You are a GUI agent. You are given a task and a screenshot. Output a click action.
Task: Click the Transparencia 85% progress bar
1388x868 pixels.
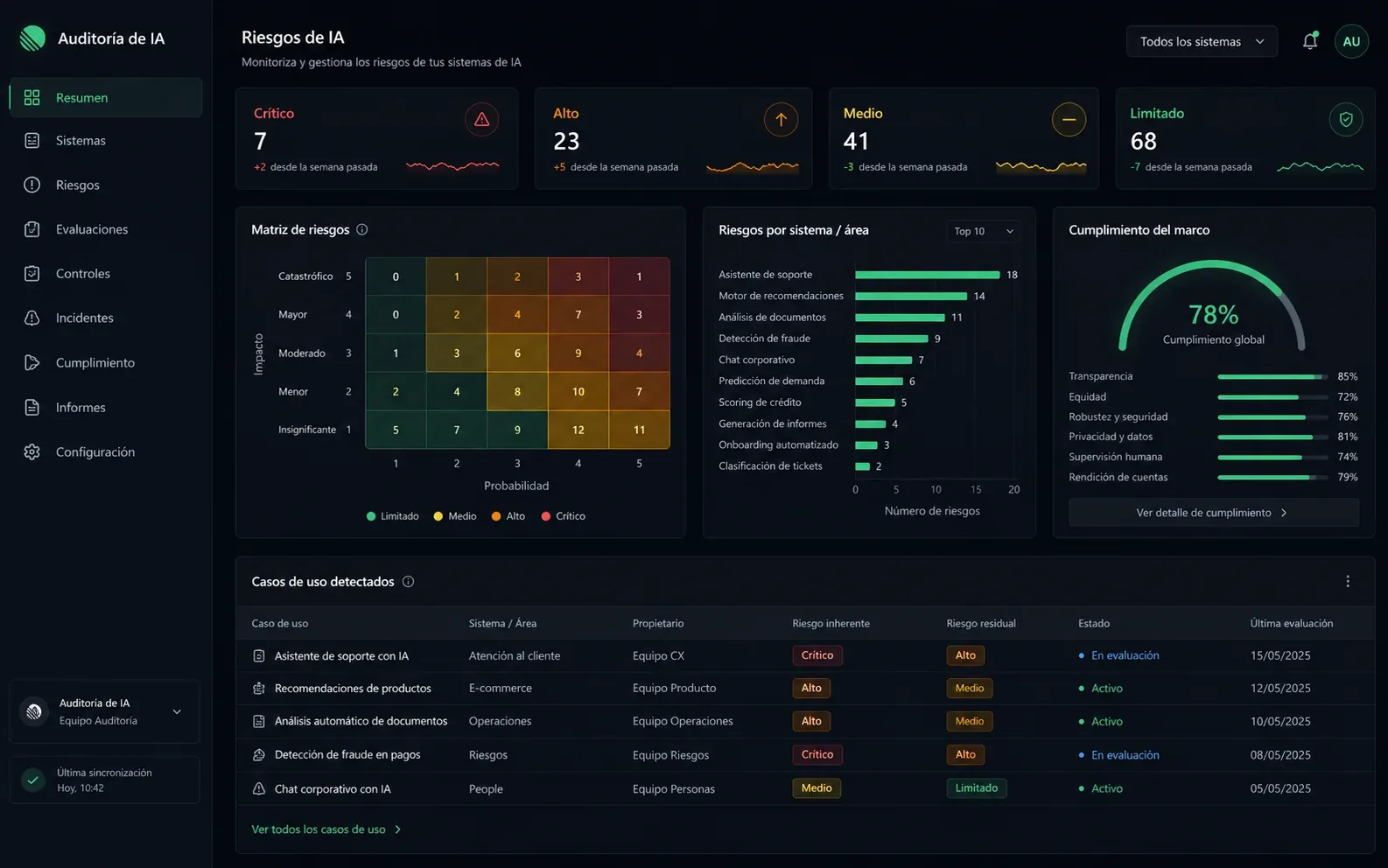(1272, 377)
